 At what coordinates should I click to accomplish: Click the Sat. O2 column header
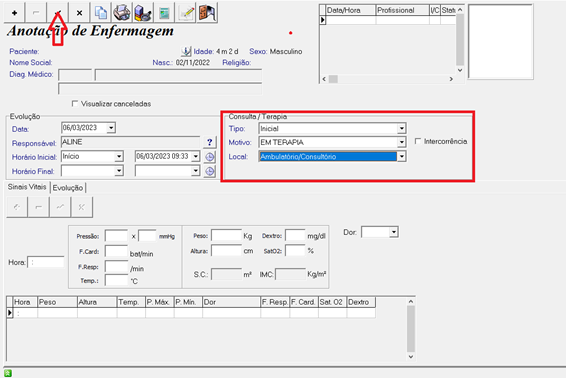pos(332,302)
